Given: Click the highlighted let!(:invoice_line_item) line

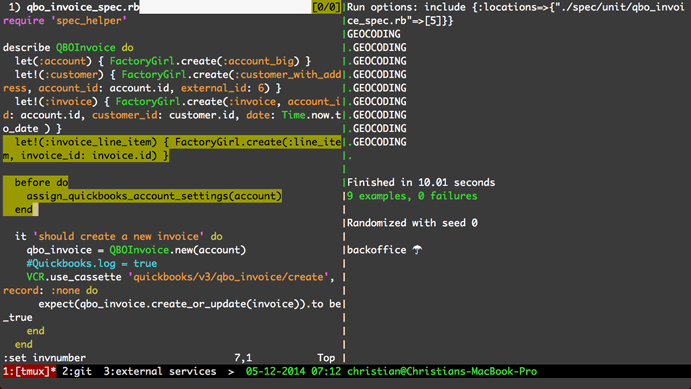Looking at the screenshot, I should (172, 148).
